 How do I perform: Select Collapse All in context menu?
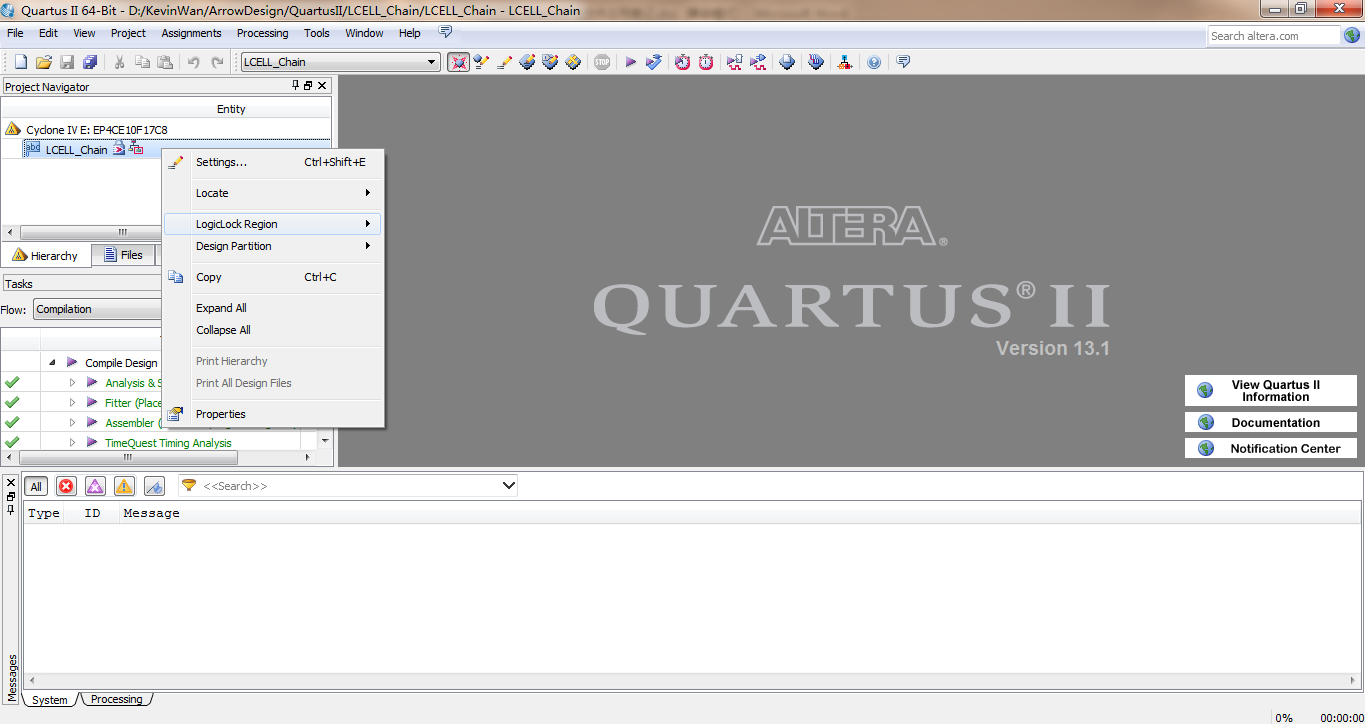273,330
